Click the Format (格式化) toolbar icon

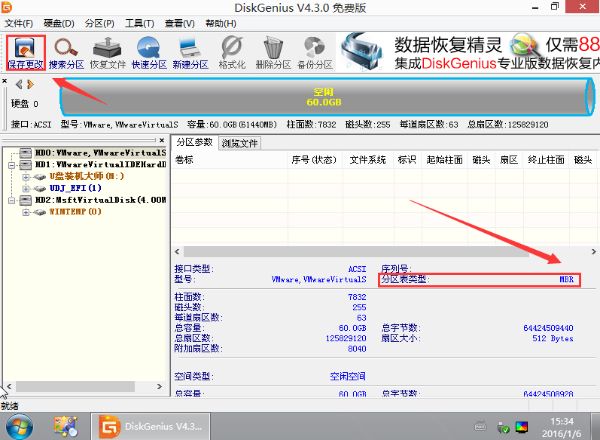(x=232, y=53)
